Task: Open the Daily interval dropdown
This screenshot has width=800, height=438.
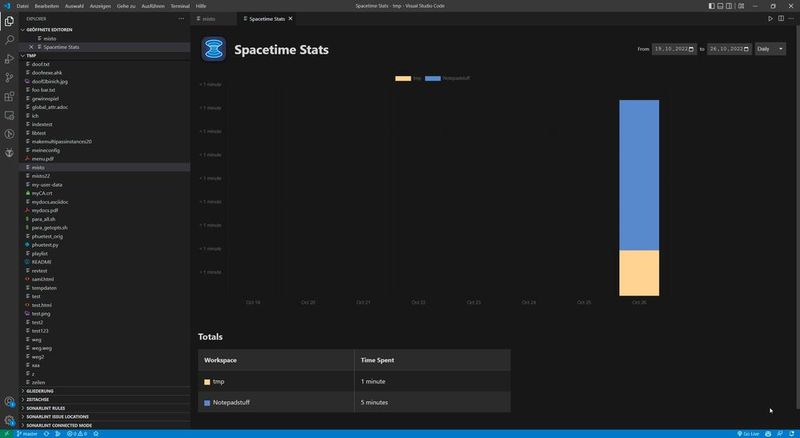Action: (x=770, y=49)
